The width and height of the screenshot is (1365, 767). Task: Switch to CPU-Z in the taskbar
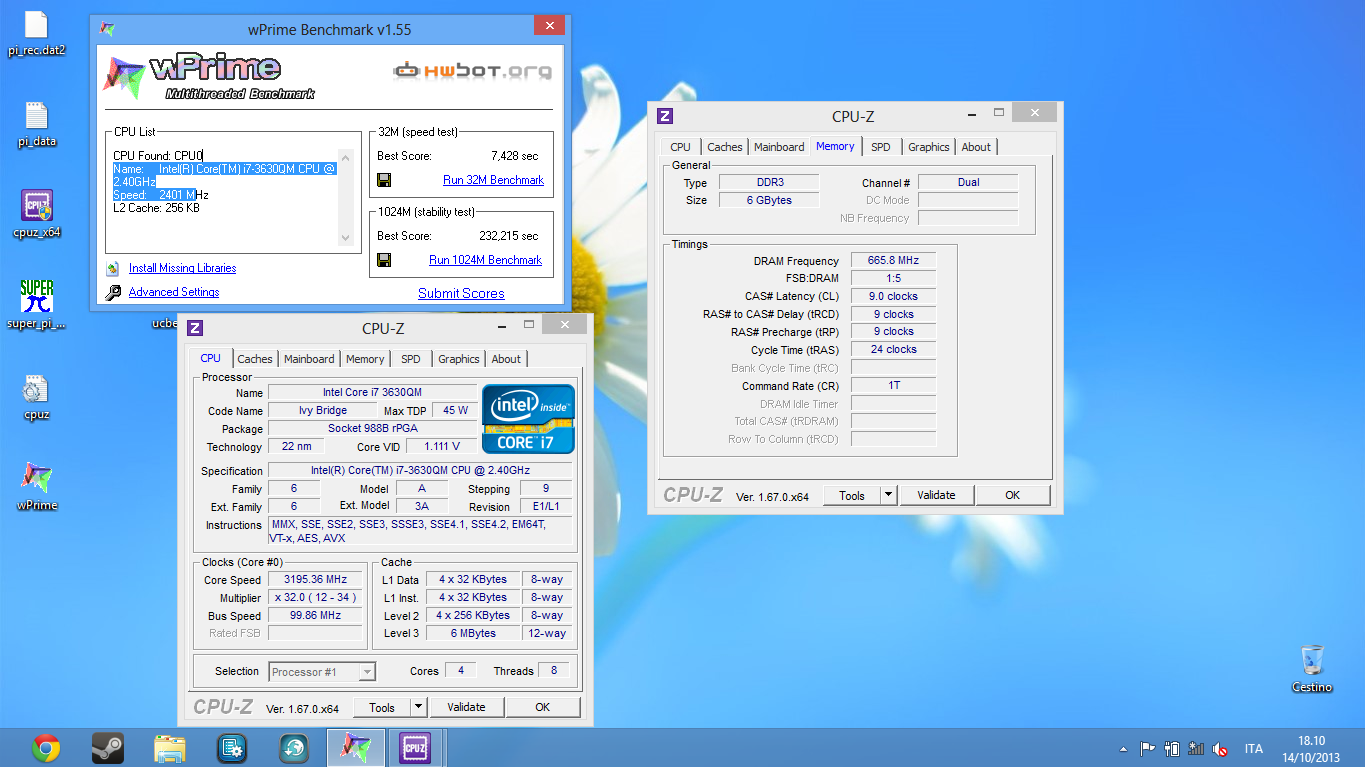[415, 748]
